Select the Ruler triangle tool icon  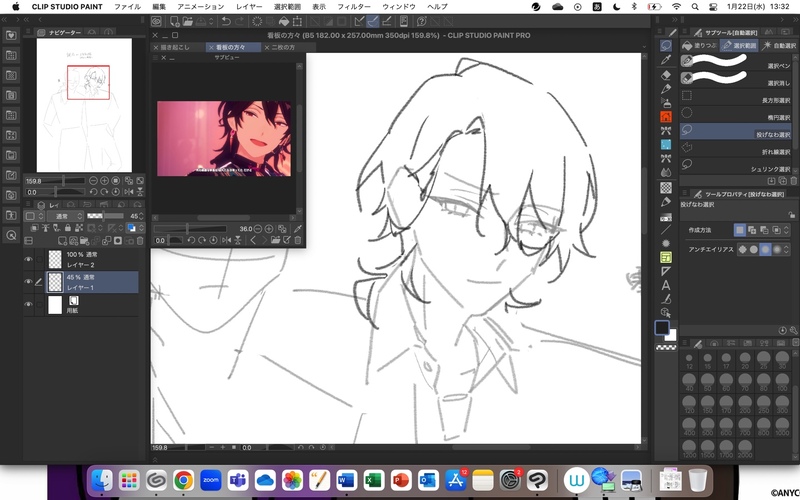point(666,271)
